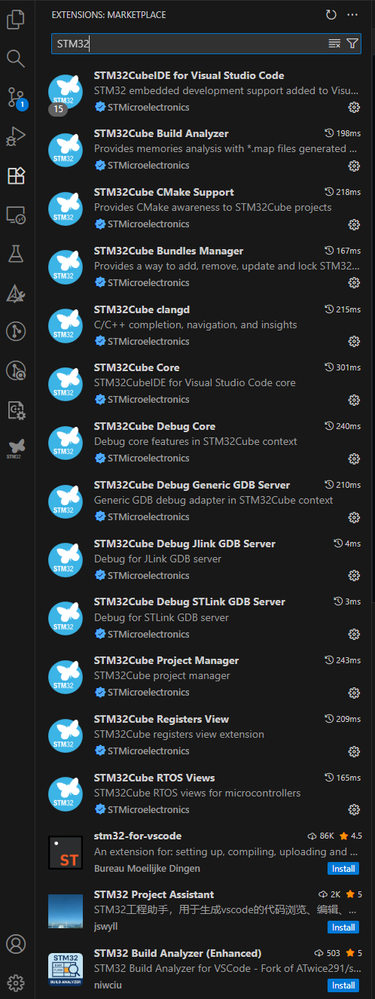Select STM32Cube RTOS Views title
Viewport: 375px width, 999px height.
(154, 778)
